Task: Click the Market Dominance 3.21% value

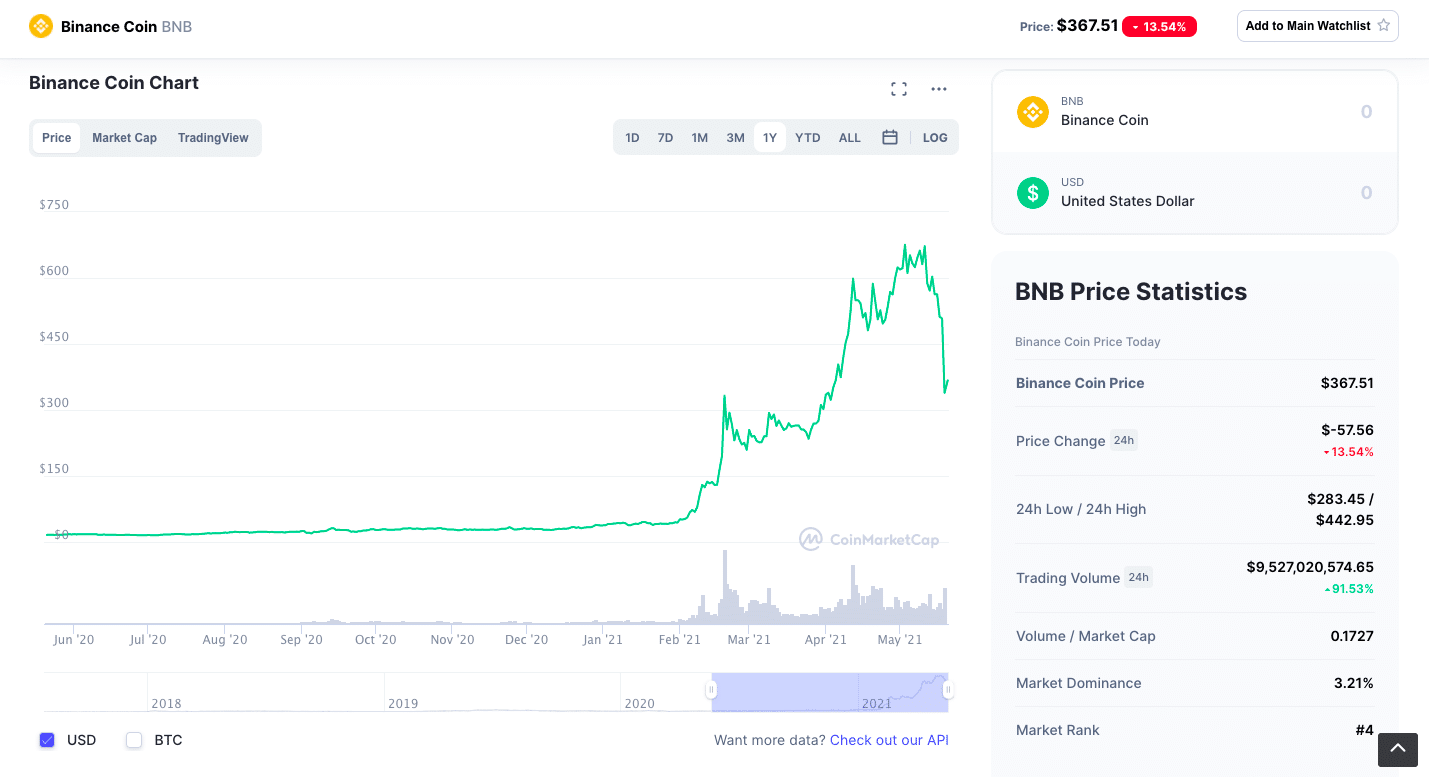Action: (x=1354, y=683)
